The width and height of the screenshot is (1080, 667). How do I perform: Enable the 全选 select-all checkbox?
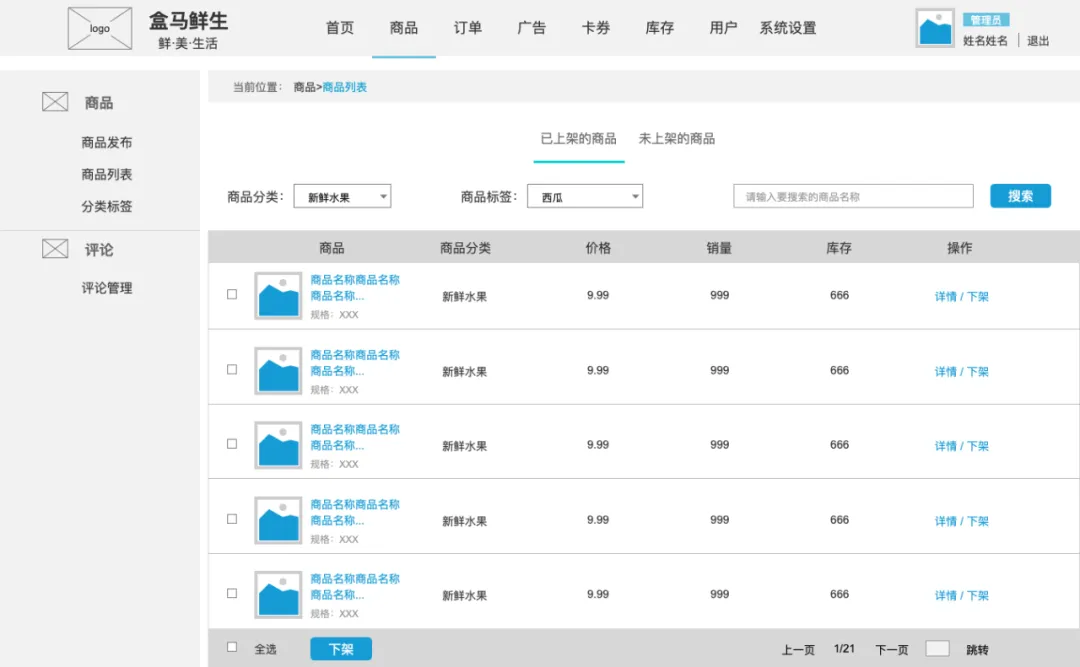coord(231,648)
